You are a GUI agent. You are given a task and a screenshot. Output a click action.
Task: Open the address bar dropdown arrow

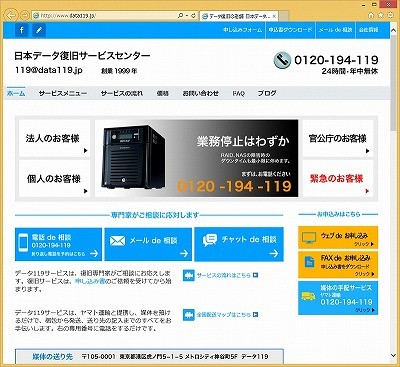[x=187, y=15]
